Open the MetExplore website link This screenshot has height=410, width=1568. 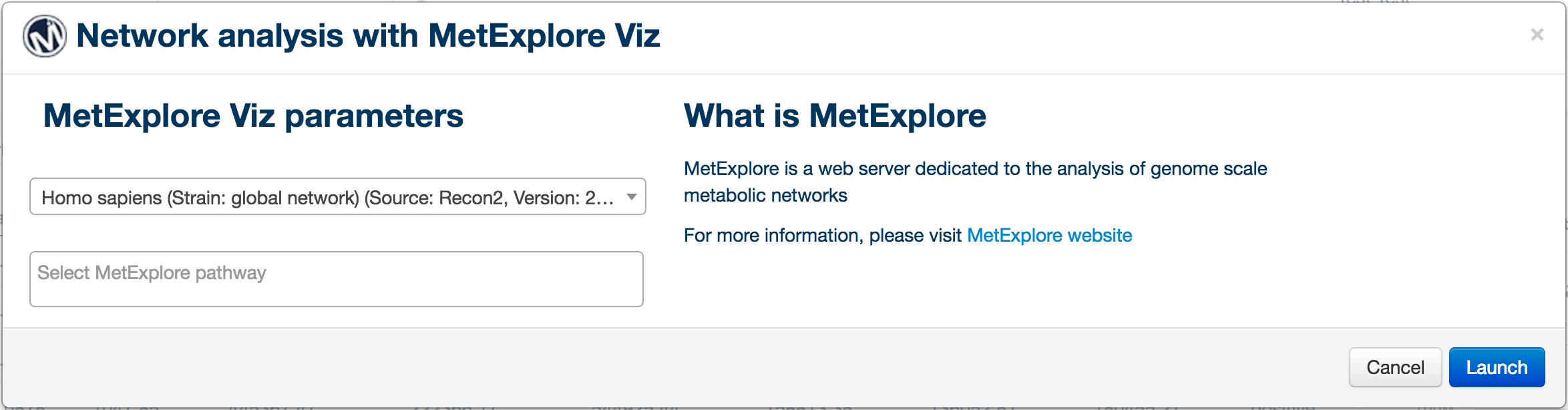click(1049, 235)
